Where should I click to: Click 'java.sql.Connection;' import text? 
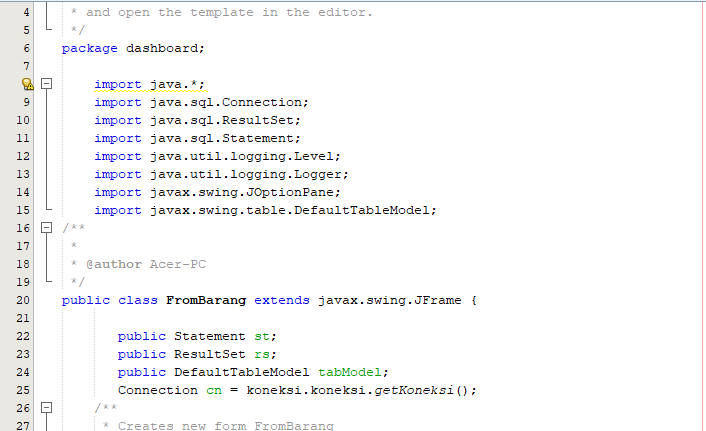(229, 102)
